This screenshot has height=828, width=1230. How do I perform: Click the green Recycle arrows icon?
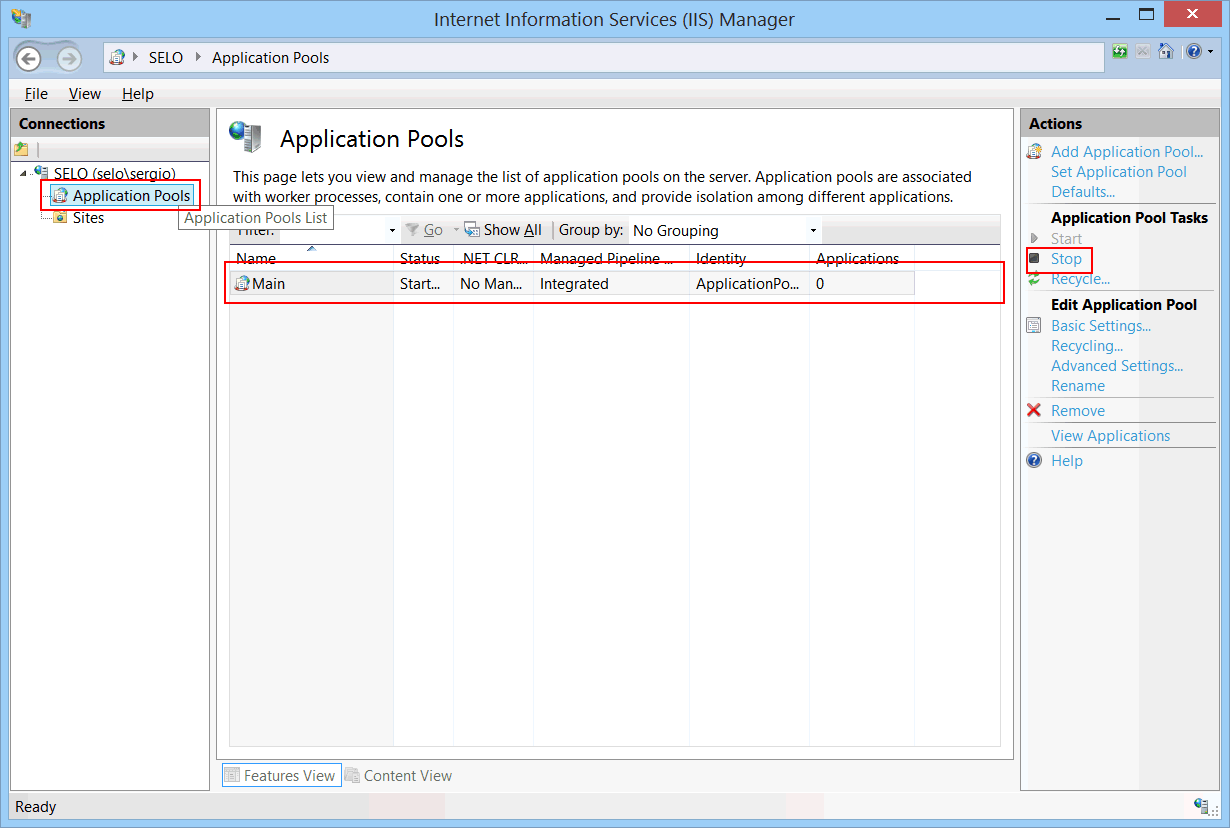1035,279
